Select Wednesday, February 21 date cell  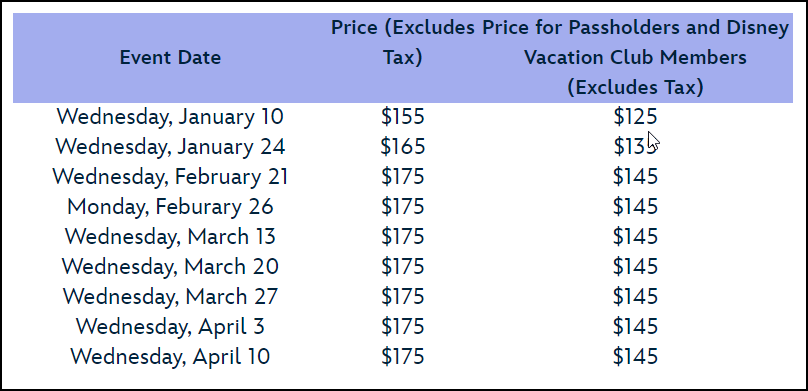click(x=170, y=176)
